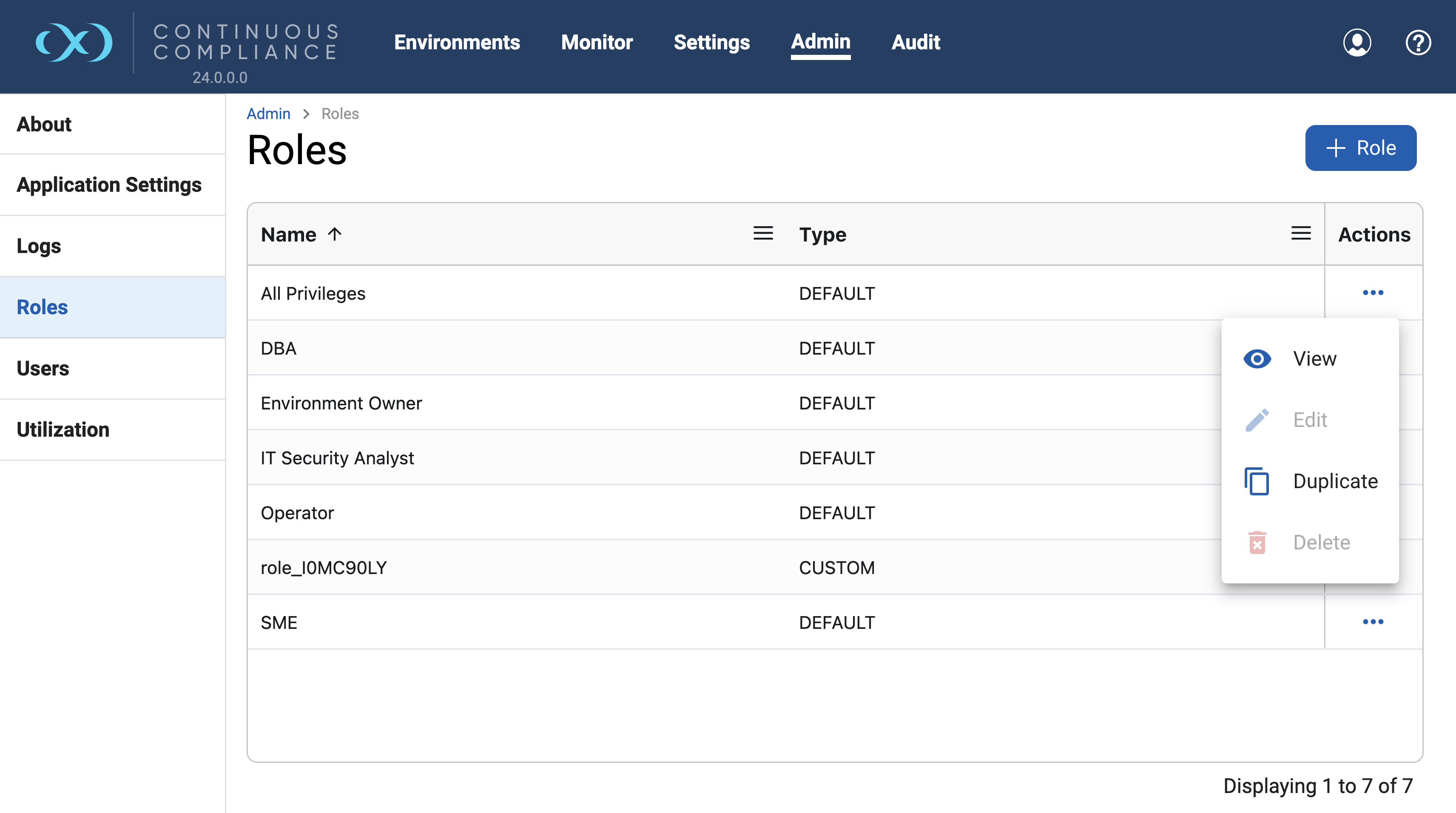Go to the Environments tab
This screenshot has height=813, width=1456.
pyautogui.click(x=457, y=43)
